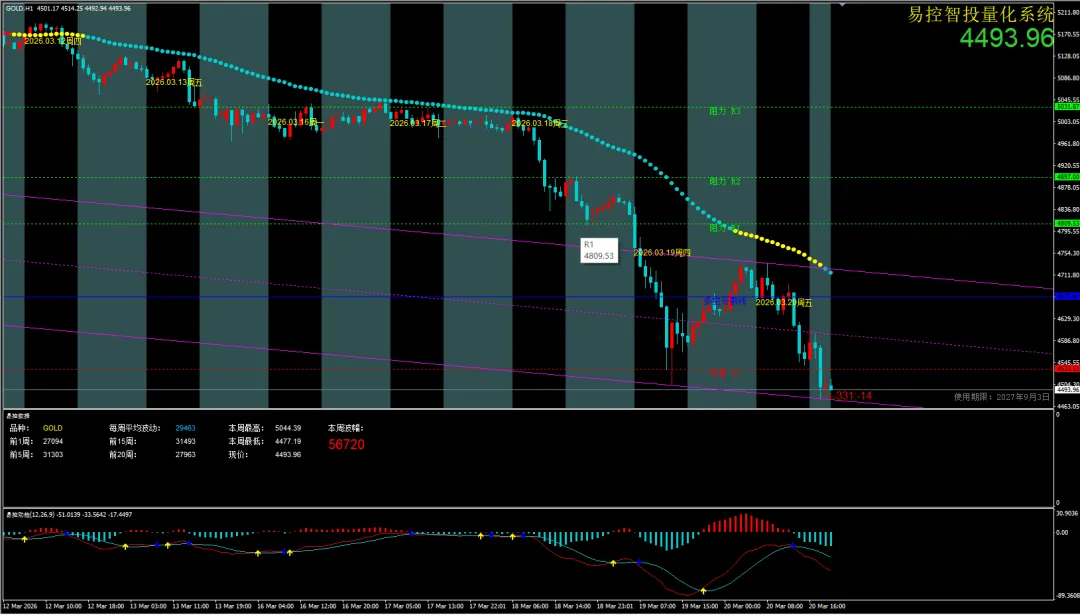Screen dimensions: 1080x615
Task: Click the 4629.30 price scale label
Action: tap(1067, 319)
